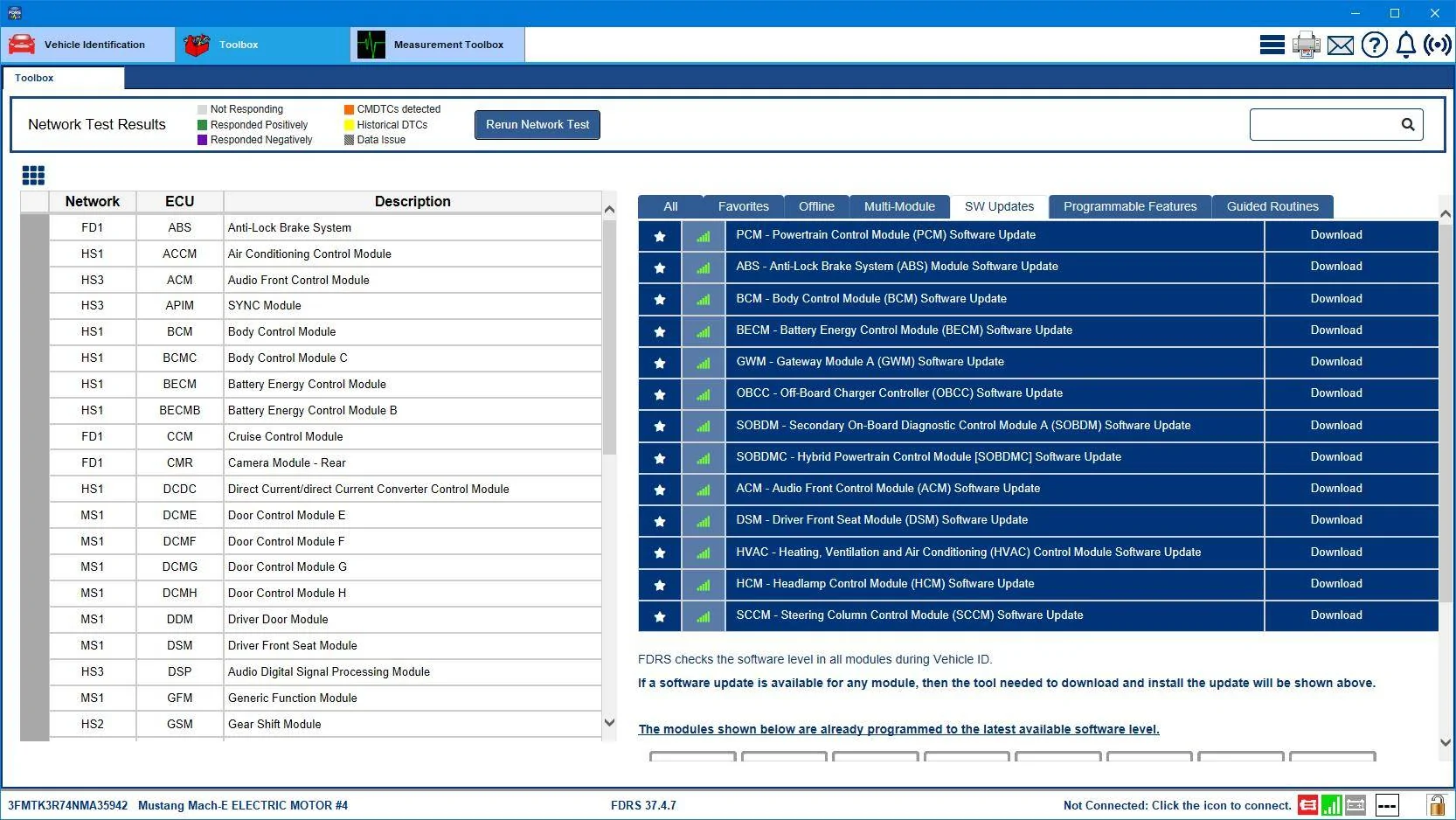Open the hamburger menu icon
The height and width of the screenshot is (820, 1456).
pos(1272,45)
